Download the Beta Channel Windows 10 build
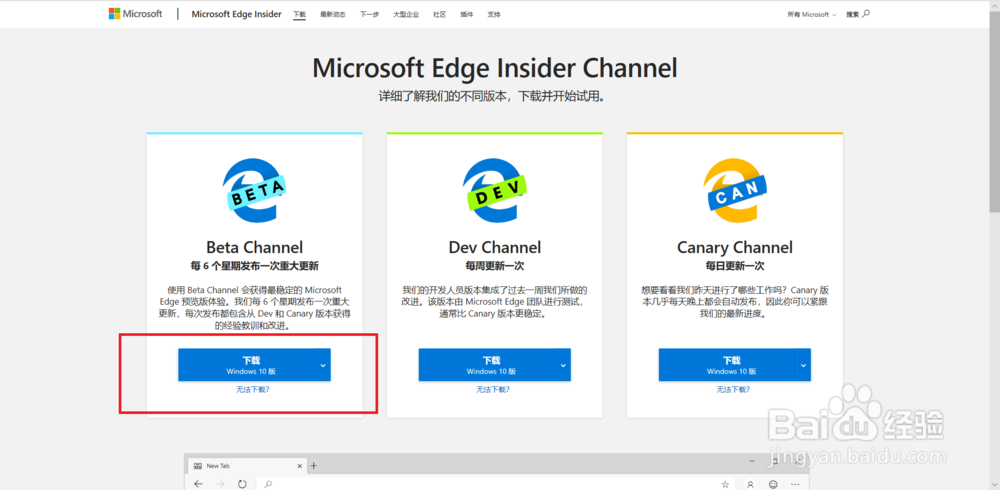 [247, 365]
